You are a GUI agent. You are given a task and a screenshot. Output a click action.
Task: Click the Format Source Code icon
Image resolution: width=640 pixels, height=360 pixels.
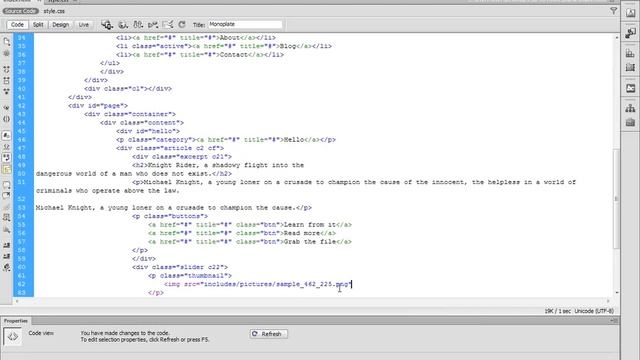[x=7, y=268]
